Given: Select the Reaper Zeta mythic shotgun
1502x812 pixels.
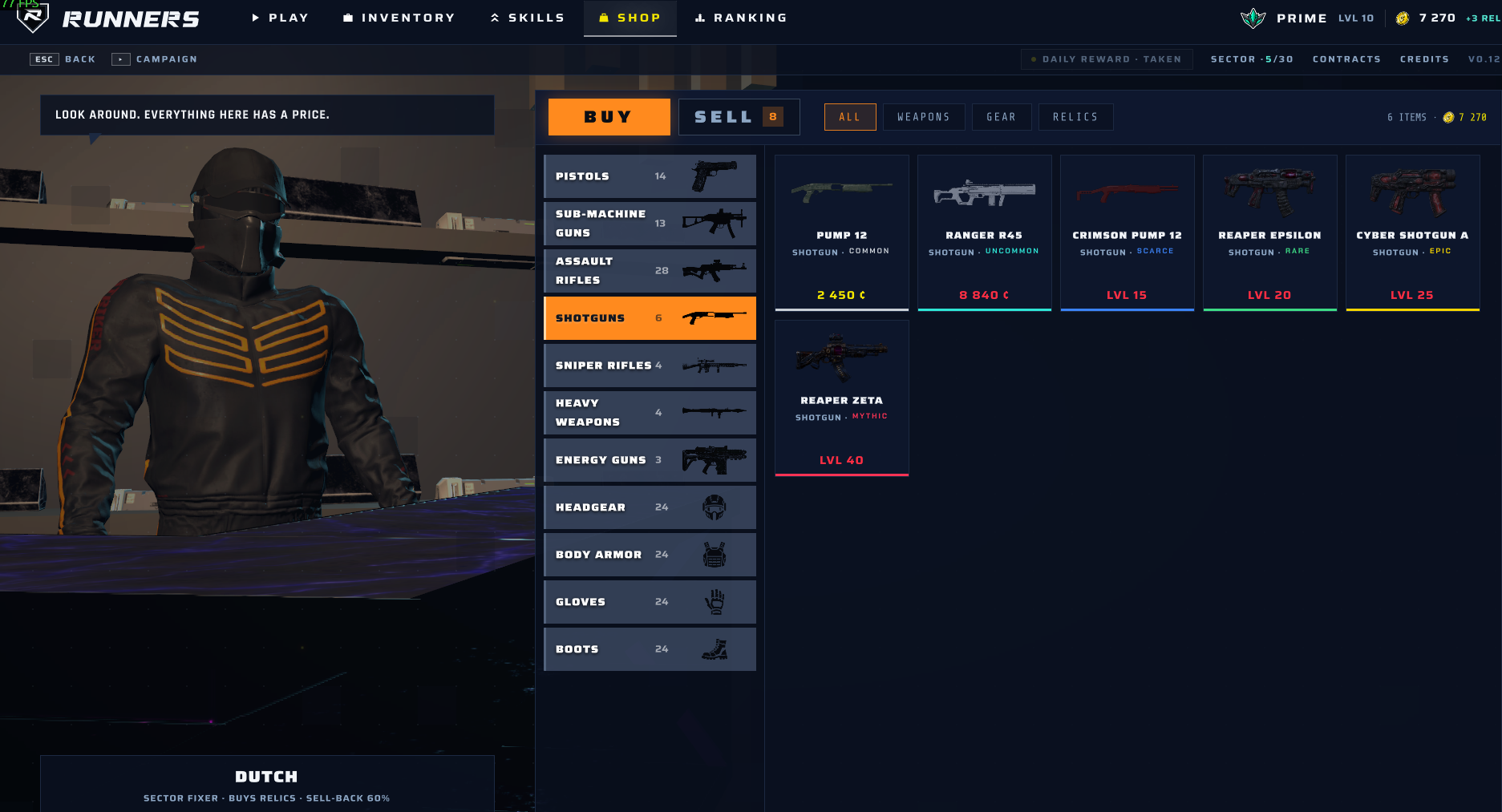Looking at the screenshot, I should (x=842, y=398).
